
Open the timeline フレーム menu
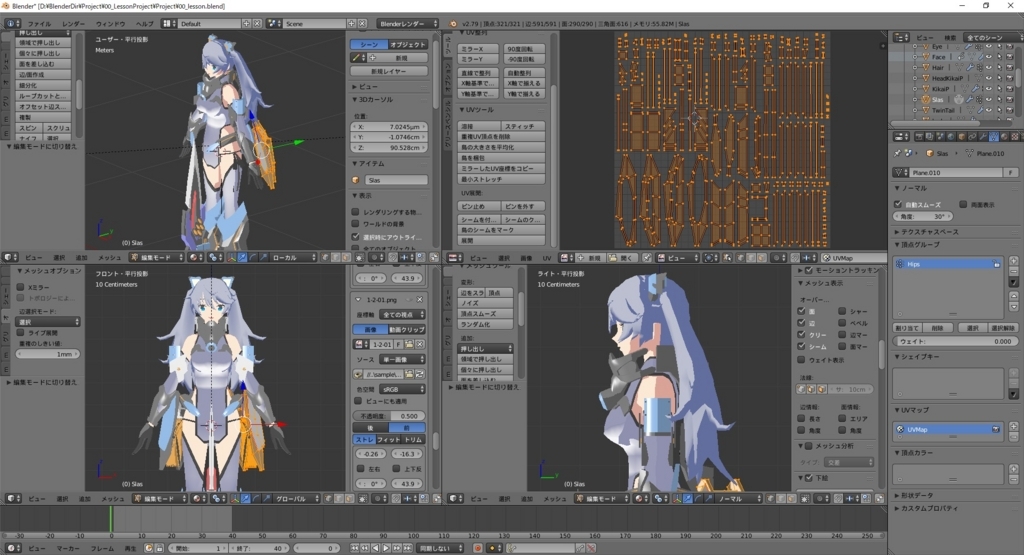pyautogui.click(x=102, y=548)
